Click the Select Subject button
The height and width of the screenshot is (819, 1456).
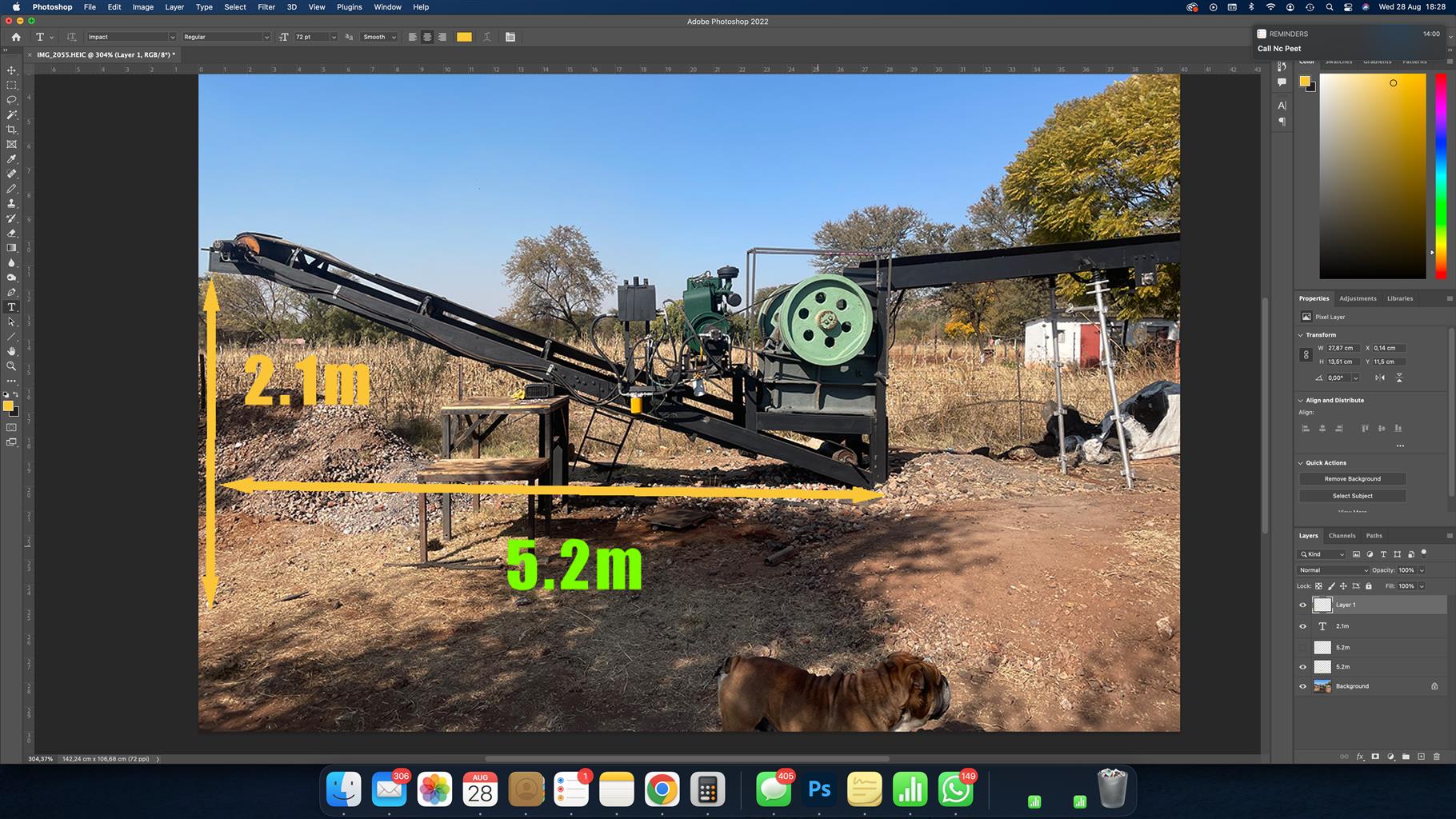1352,496
